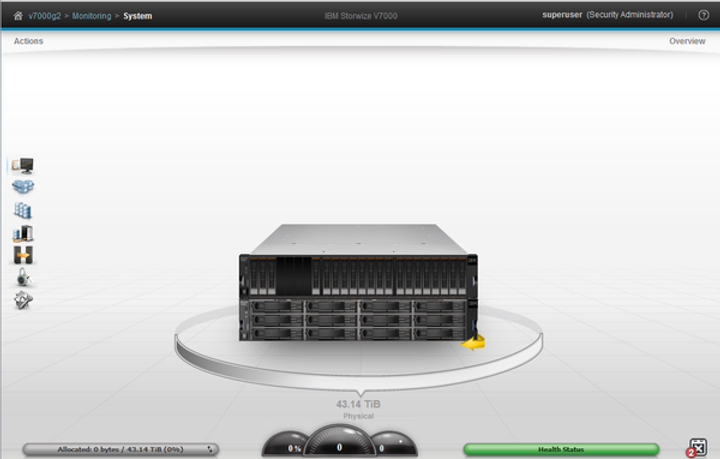Click the central performance gauge
The height and width of the screenshot is (459, 720).
coord(339,441)
